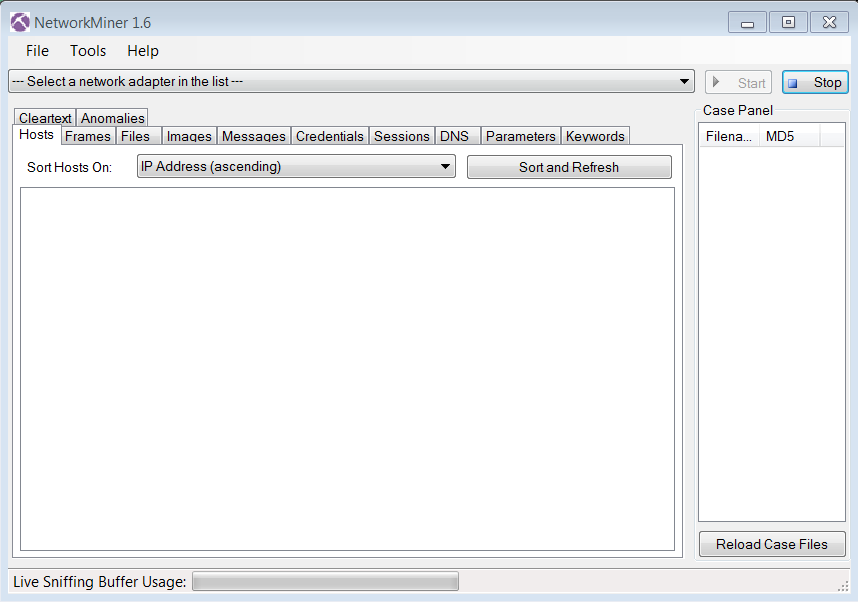Maximize the NetworkMiner window

click(x=789, y=22)
